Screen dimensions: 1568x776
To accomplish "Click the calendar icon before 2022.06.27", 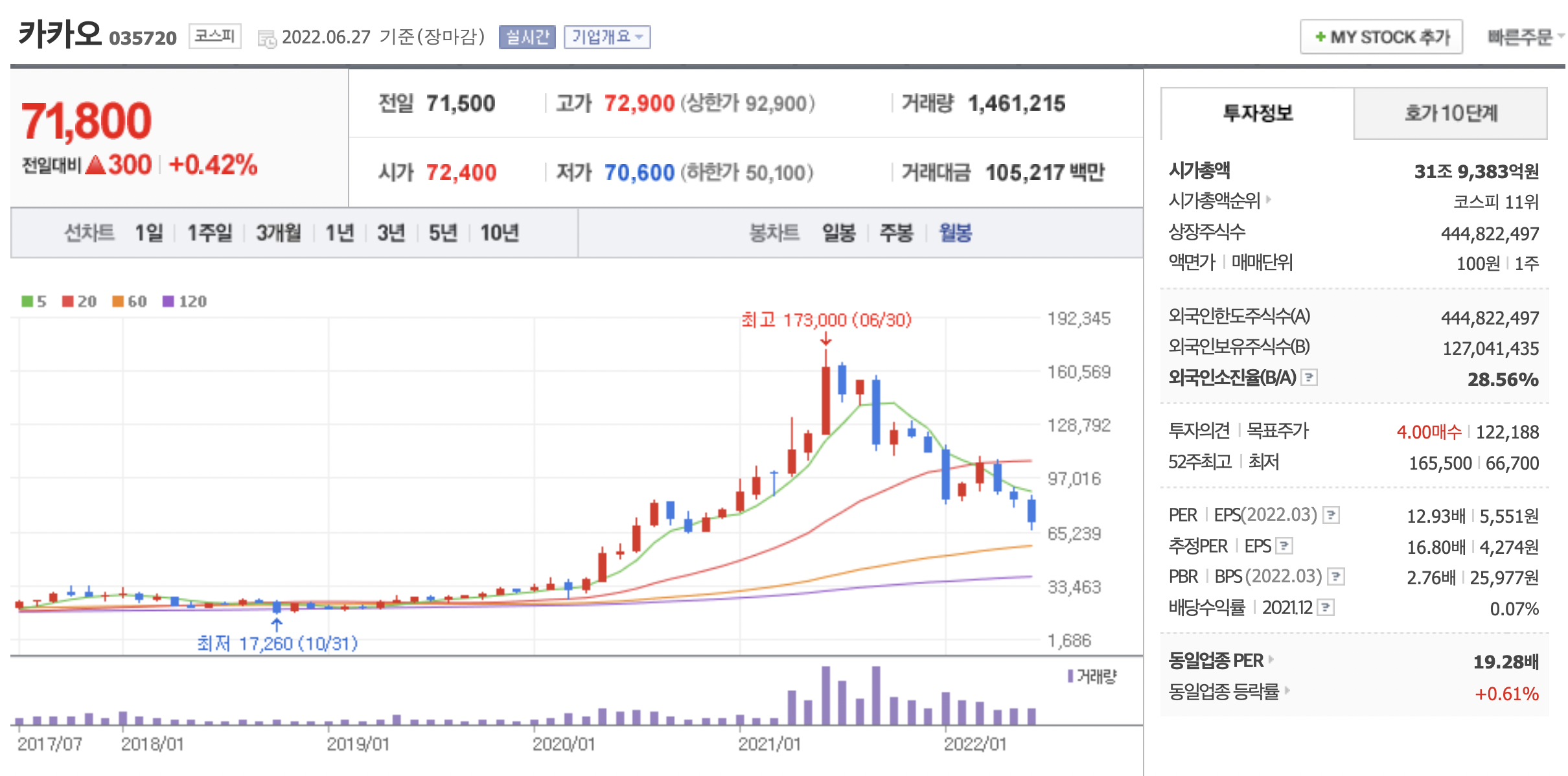I will tap(267, 38).
